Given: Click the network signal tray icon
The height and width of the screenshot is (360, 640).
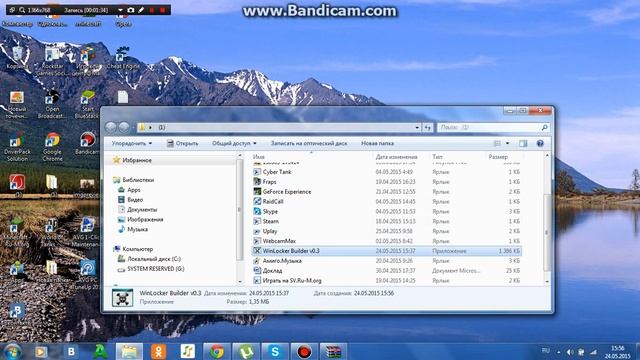Looking at the screenshot, I should 593,352.
